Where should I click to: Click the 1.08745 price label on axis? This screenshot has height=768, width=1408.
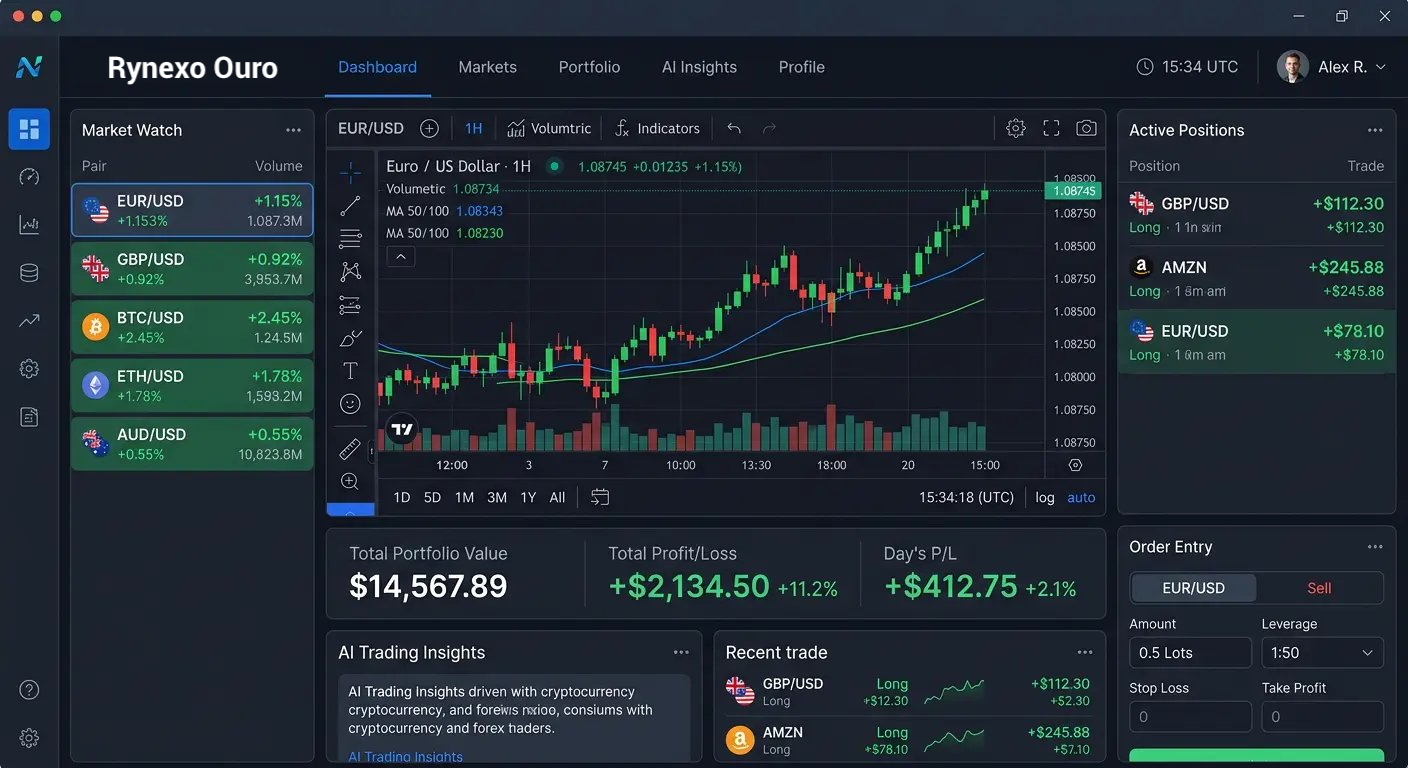tap(1073, 191)
